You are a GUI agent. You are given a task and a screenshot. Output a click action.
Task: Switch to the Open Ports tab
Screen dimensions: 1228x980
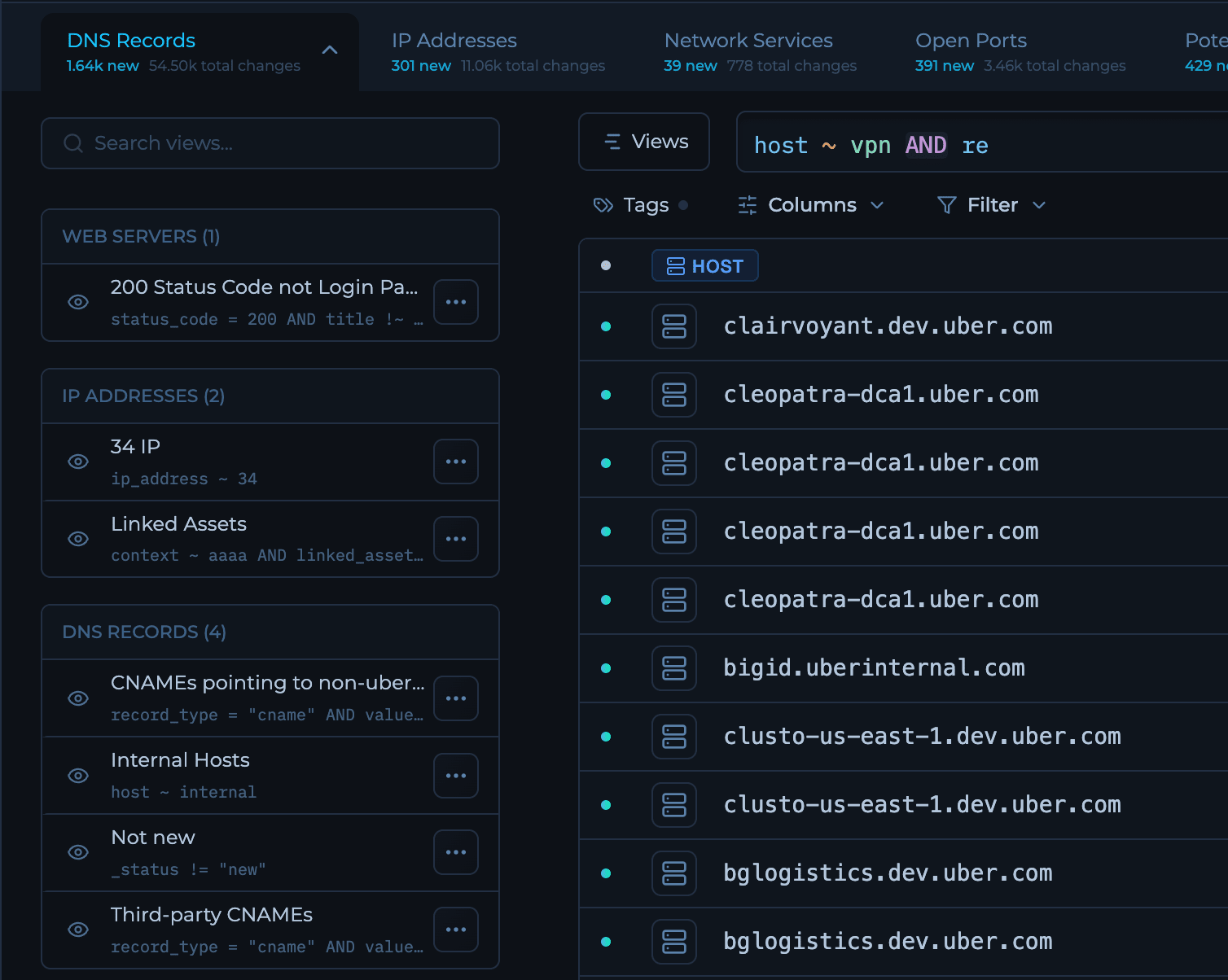(1020, 51)
